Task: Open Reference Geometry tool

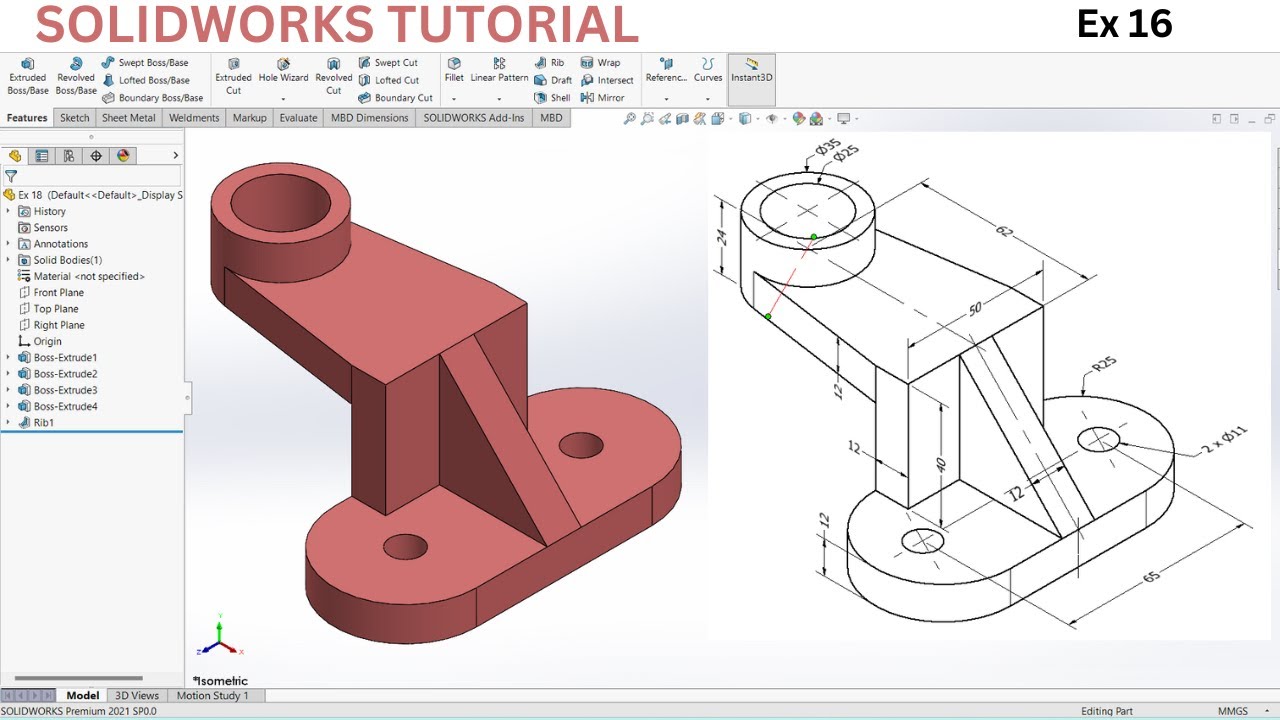Action: (666, 70)
